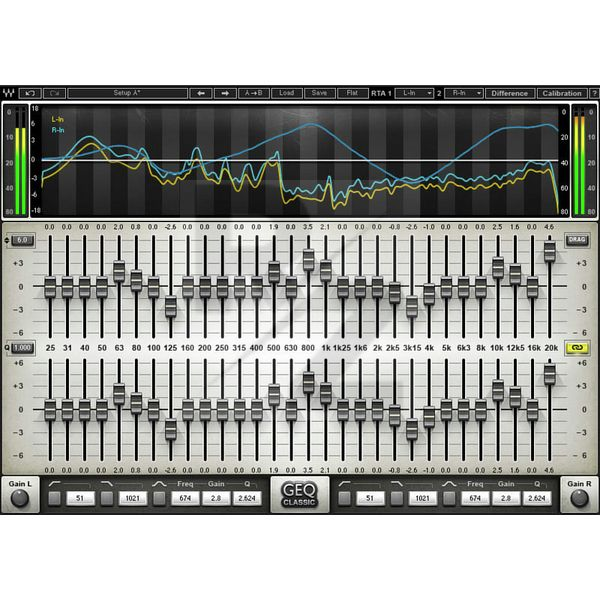This screenshot has height=600, width=600.
Task: Click the lower 500 Hz band fader
Action: (274, 395)
